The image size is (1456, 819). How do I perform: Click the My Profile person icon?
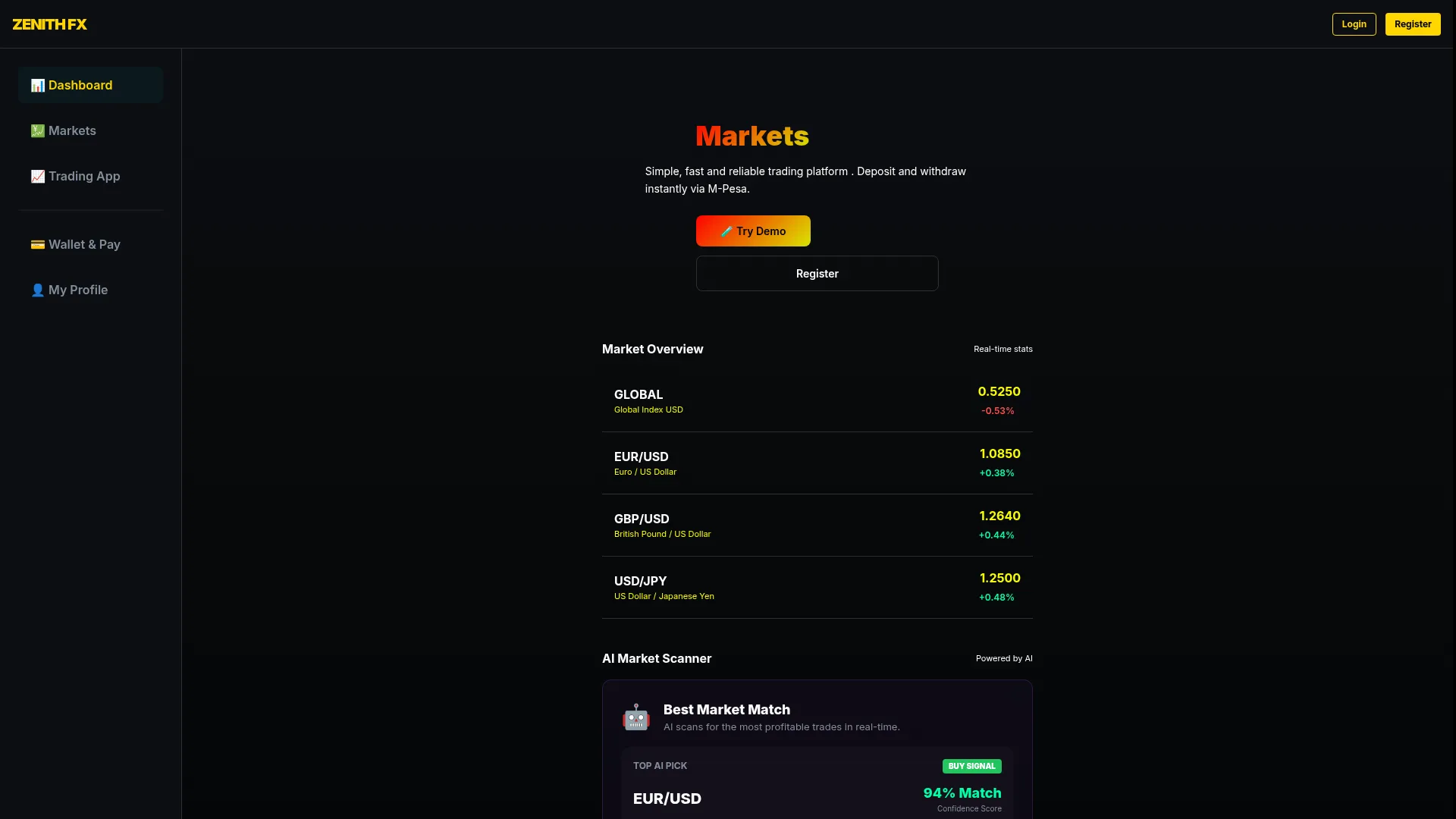coord(38,290)
